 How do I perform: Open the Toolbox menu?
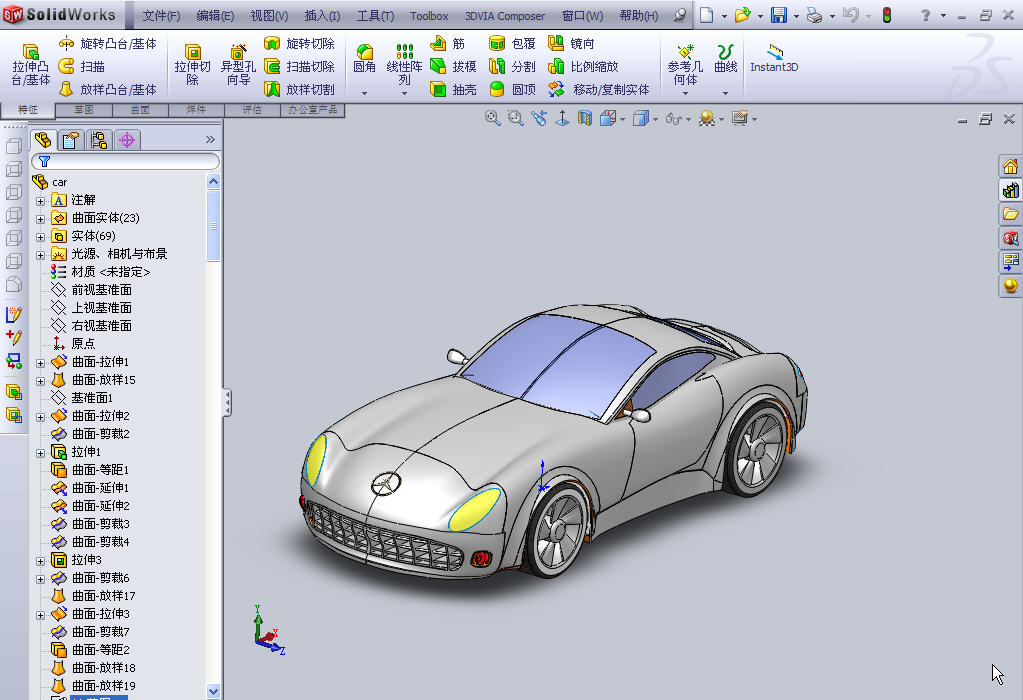pos(429,16)
